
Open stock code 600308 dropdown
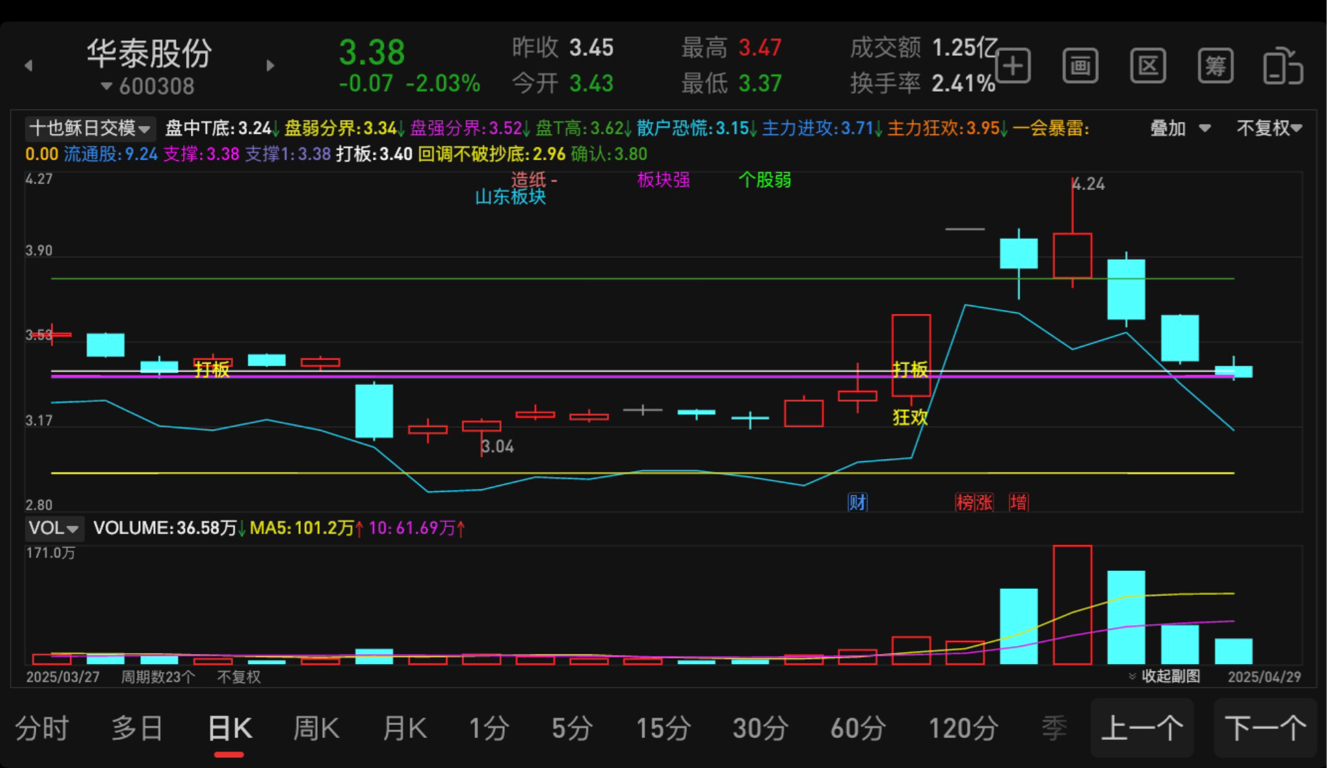click(x=148, y=87)
